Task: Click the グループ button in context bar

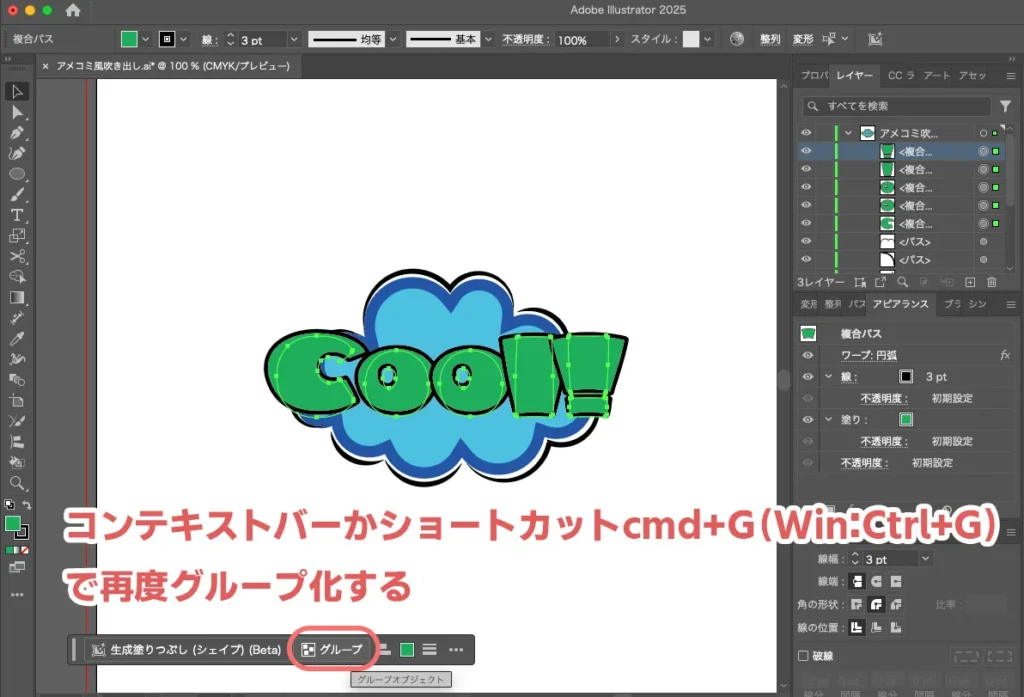Action: [332, 649]
